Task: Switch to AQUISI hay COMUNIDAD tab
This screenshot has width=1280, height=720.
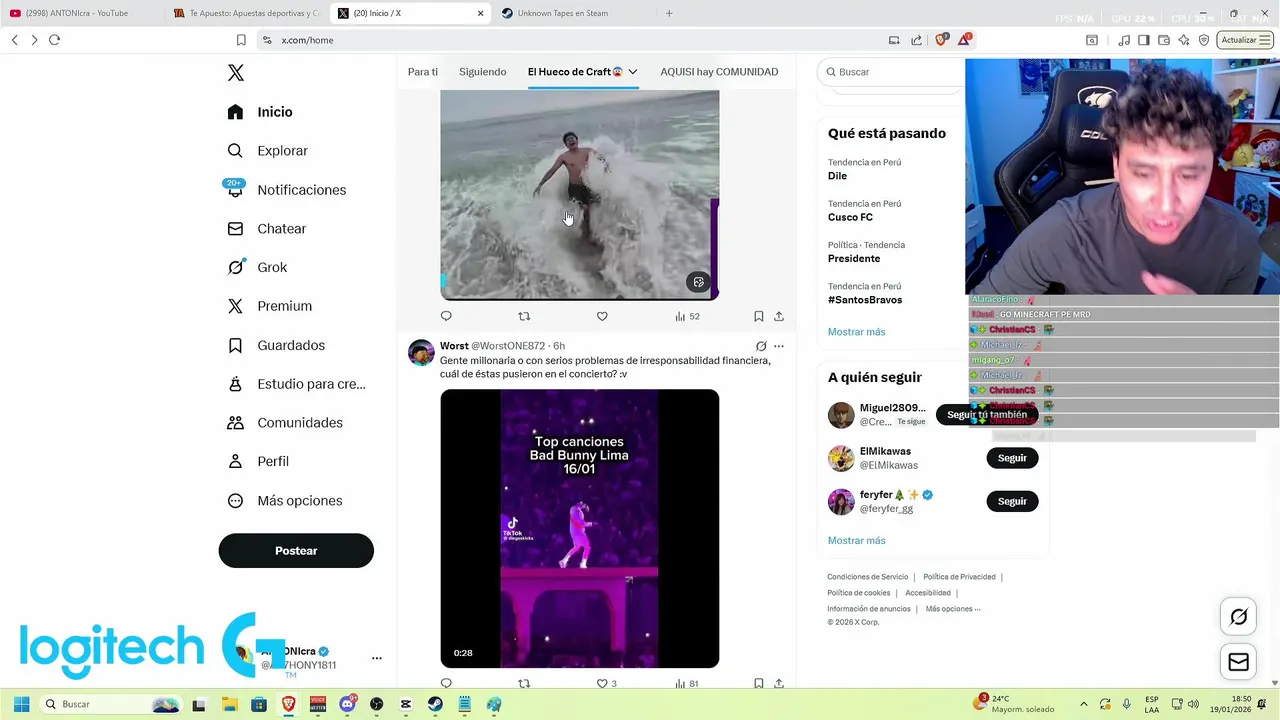Action: coord(719,72)
